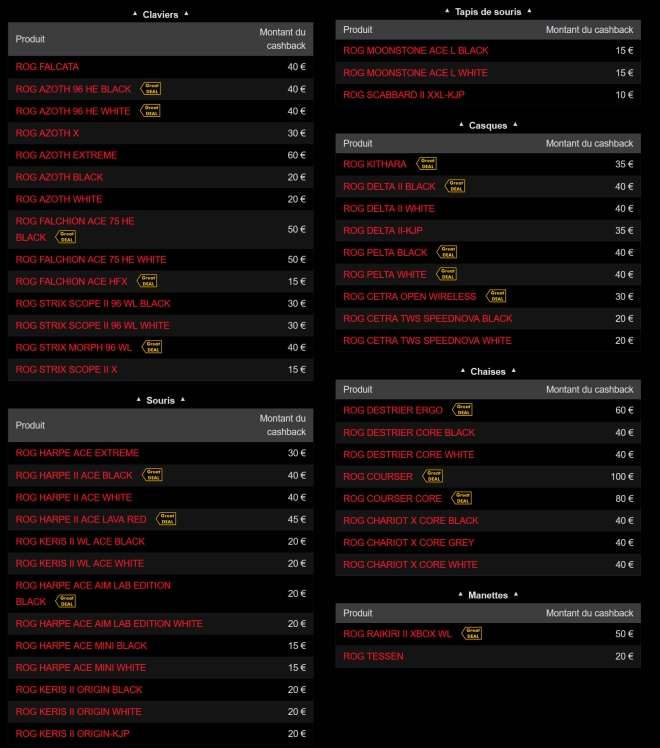
Task: Open the ROG KERIS II ORIGIN-KJP link
Action: 72,733
